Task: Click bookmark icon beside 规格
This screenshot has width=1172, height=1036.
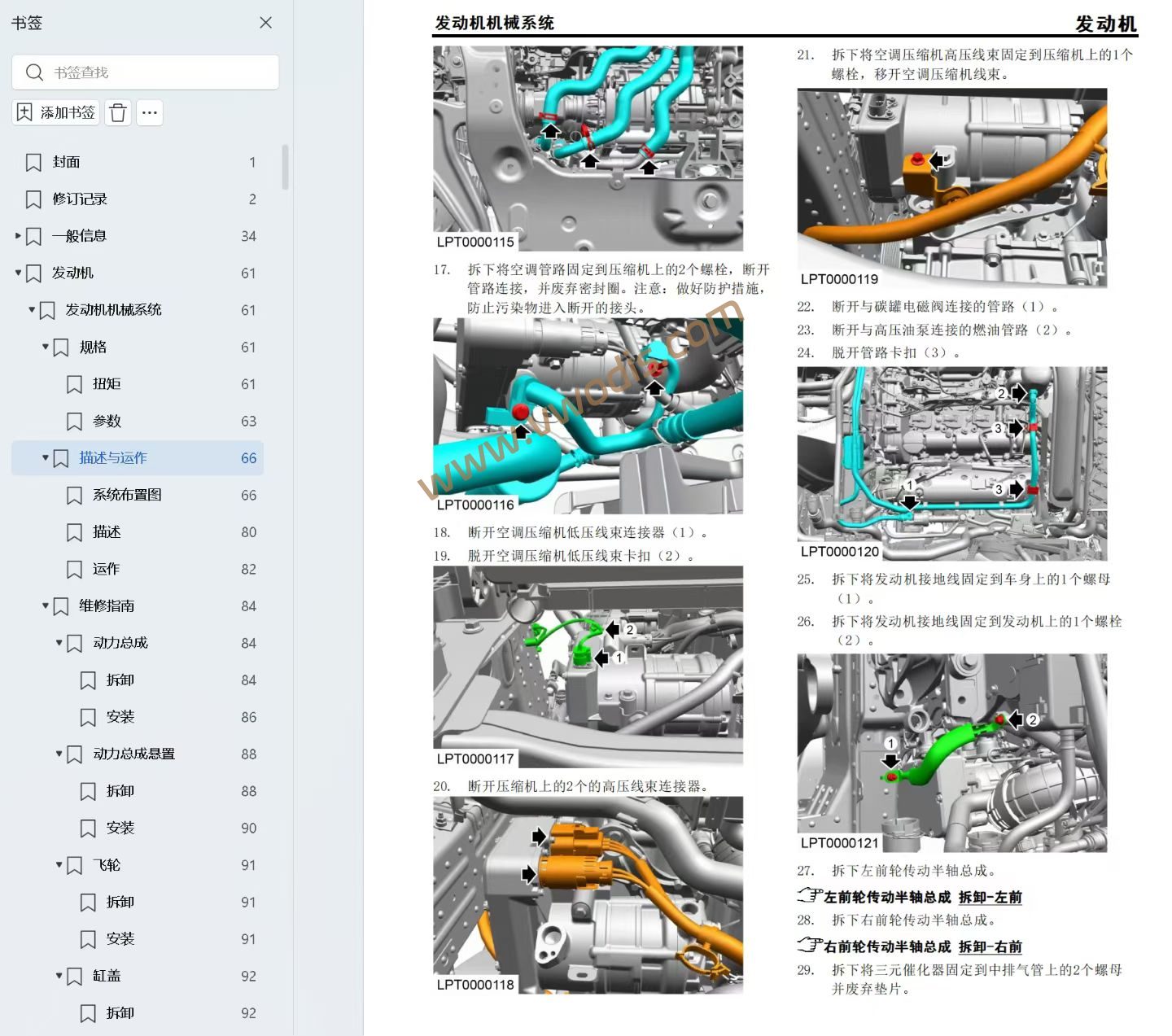Action: 61,347
